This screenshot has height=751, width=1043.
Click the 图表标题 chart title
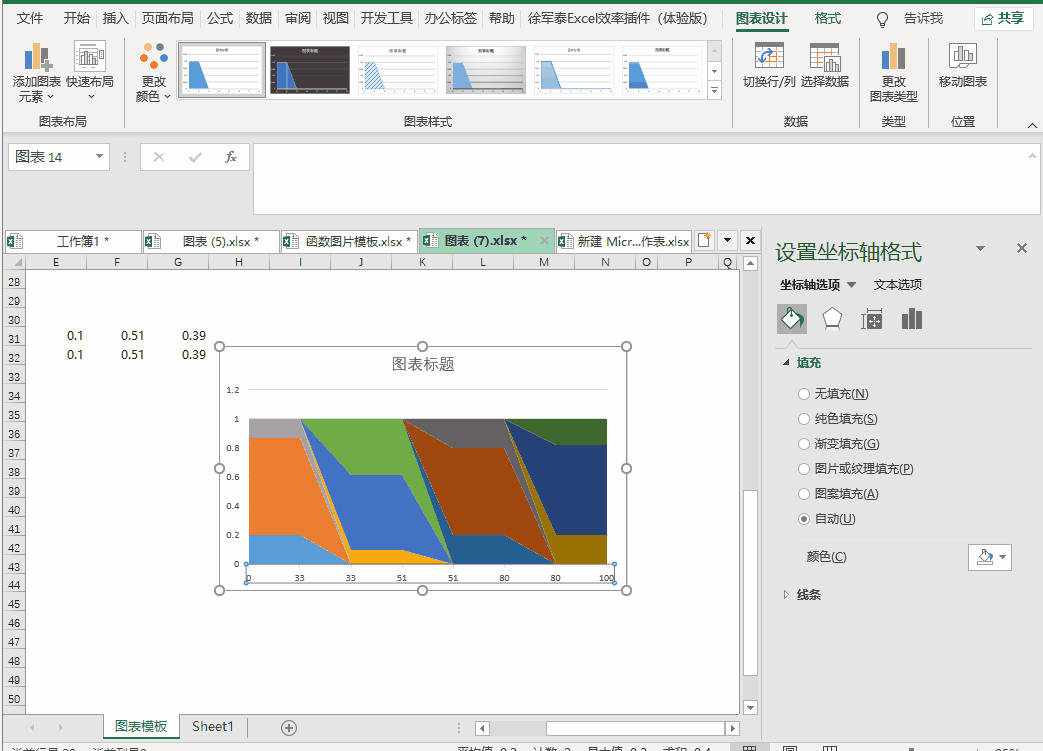423,364
